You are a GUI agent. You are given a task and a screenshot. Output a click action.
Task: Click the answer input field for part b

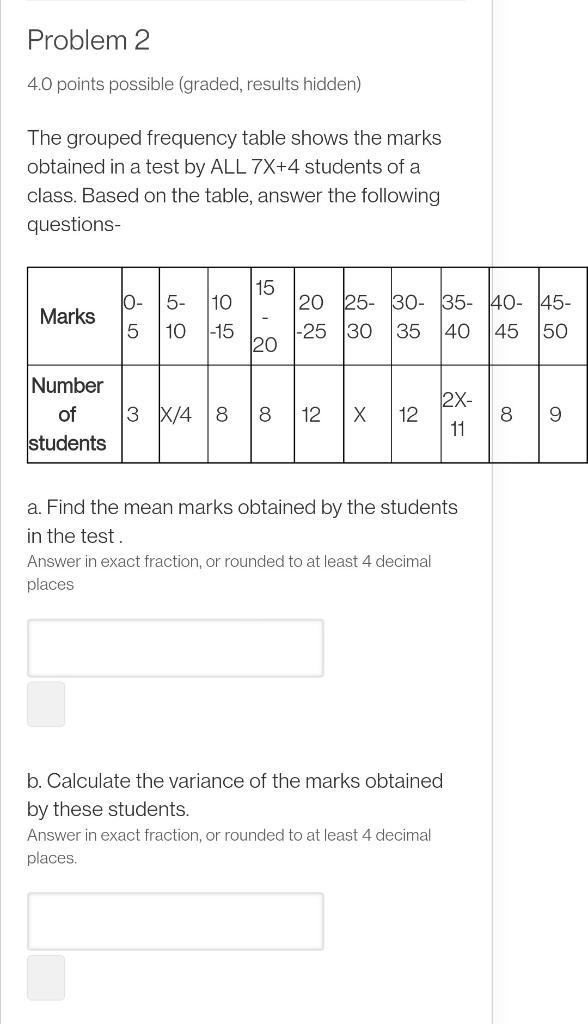click(175, 921)
